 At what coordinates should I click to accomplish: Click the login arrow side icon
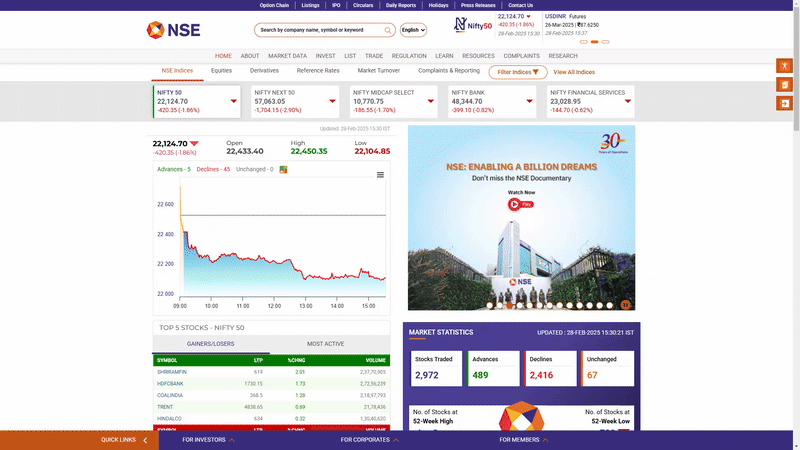pos(784,104)
